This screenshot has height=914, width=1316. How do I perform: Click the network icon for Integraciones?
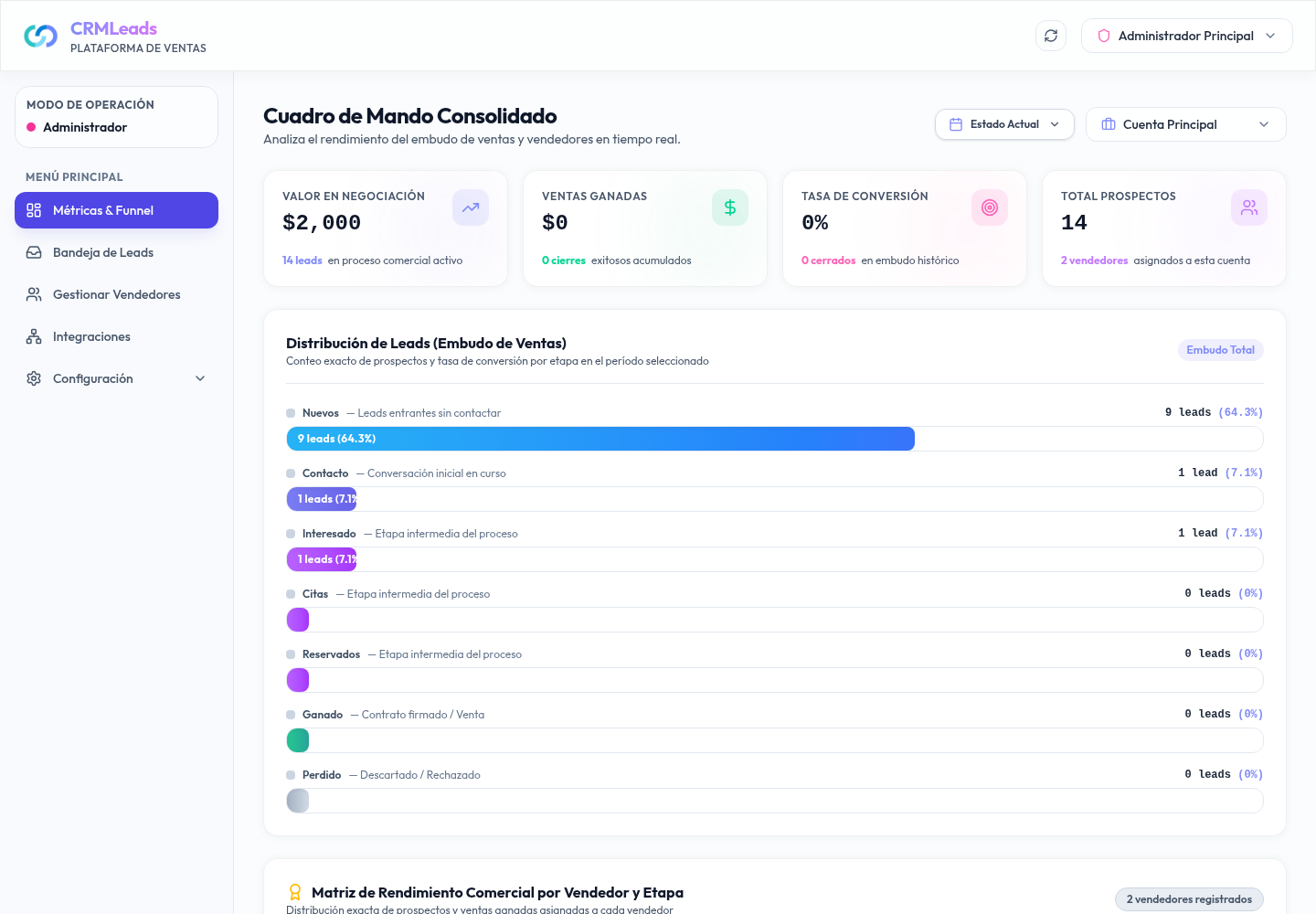click(x=34, y=336)
